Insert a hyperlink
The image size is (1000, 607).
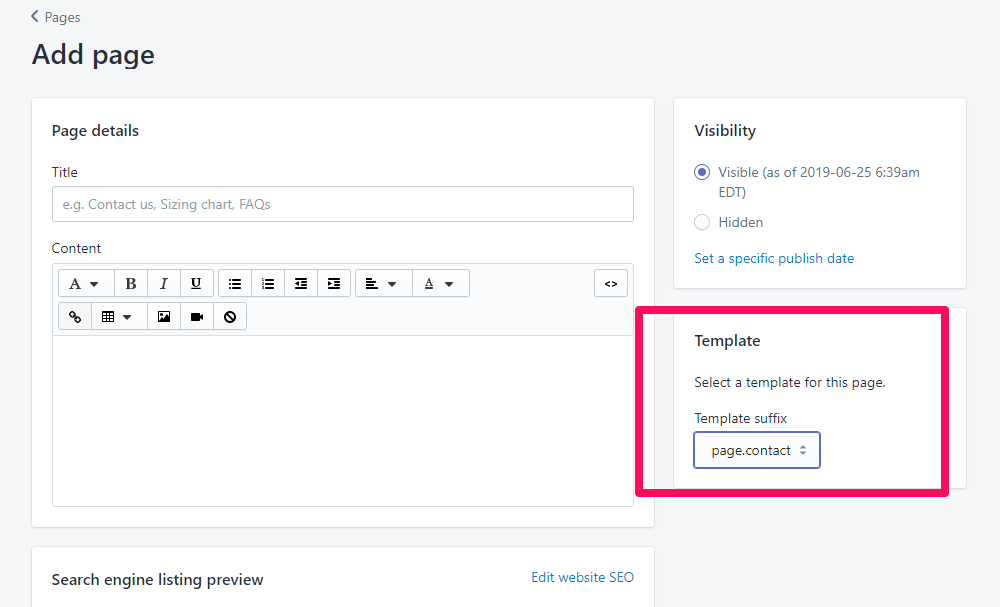[x=75, y=316]
